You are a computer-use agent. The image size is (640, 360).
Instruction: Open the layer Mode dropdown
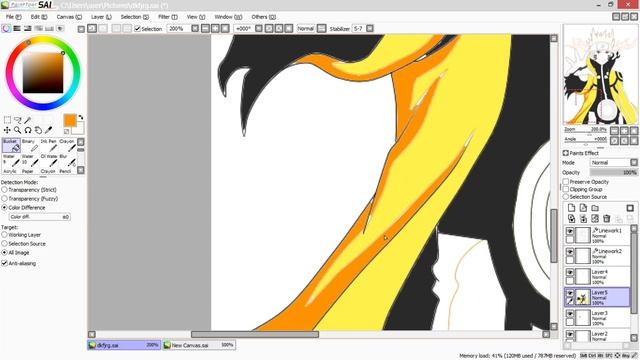634,162
